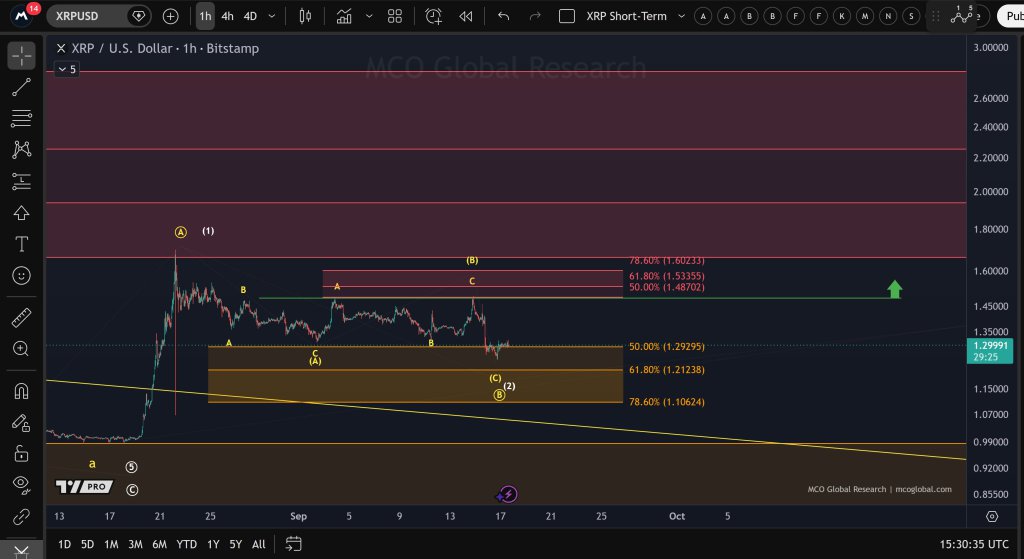Toggle magnet mode snapping
This screenshot has height=559, width=1024.
click(x=21, y=391)
